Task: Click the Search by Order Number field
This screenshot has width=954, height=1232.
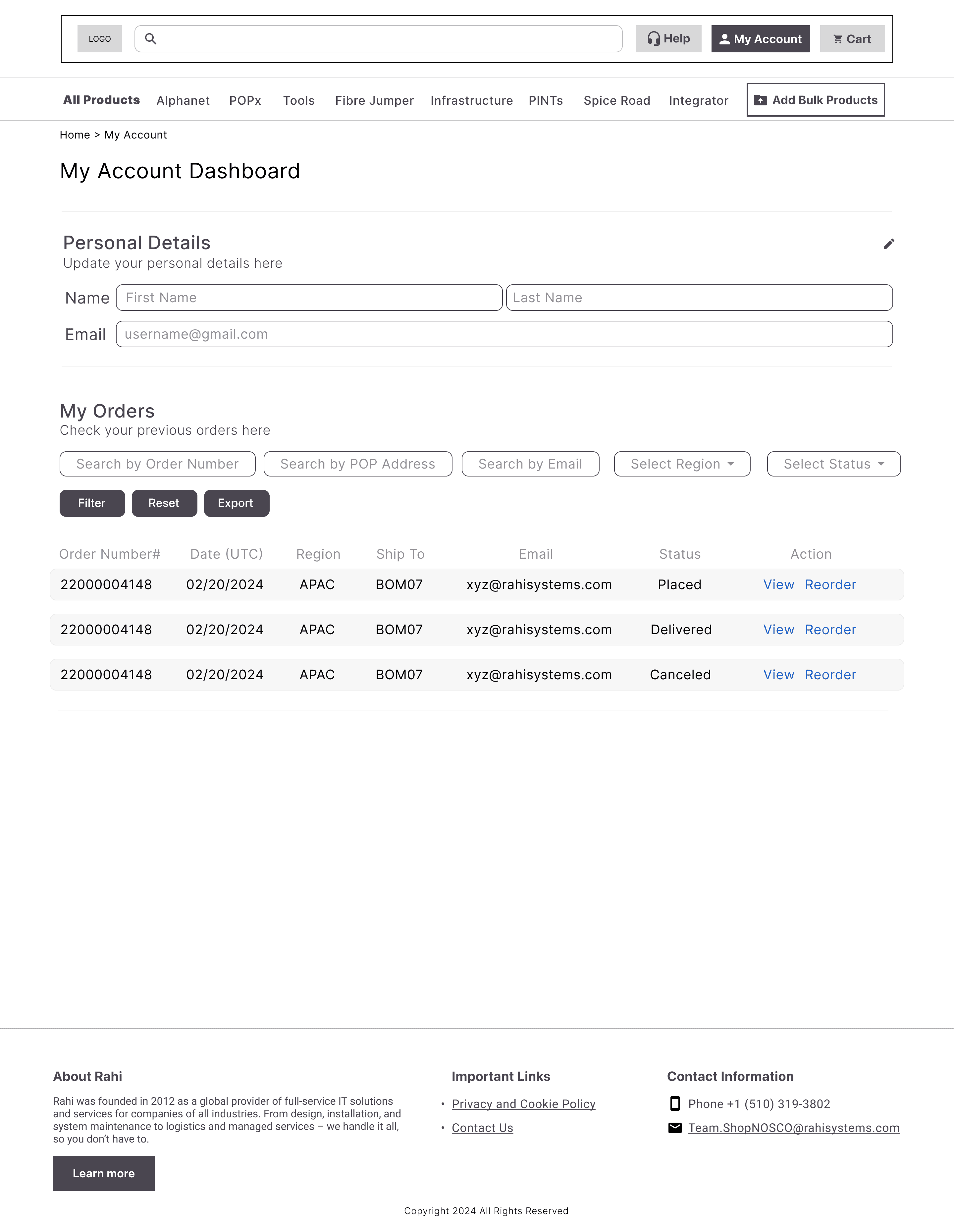Action: 157,464
